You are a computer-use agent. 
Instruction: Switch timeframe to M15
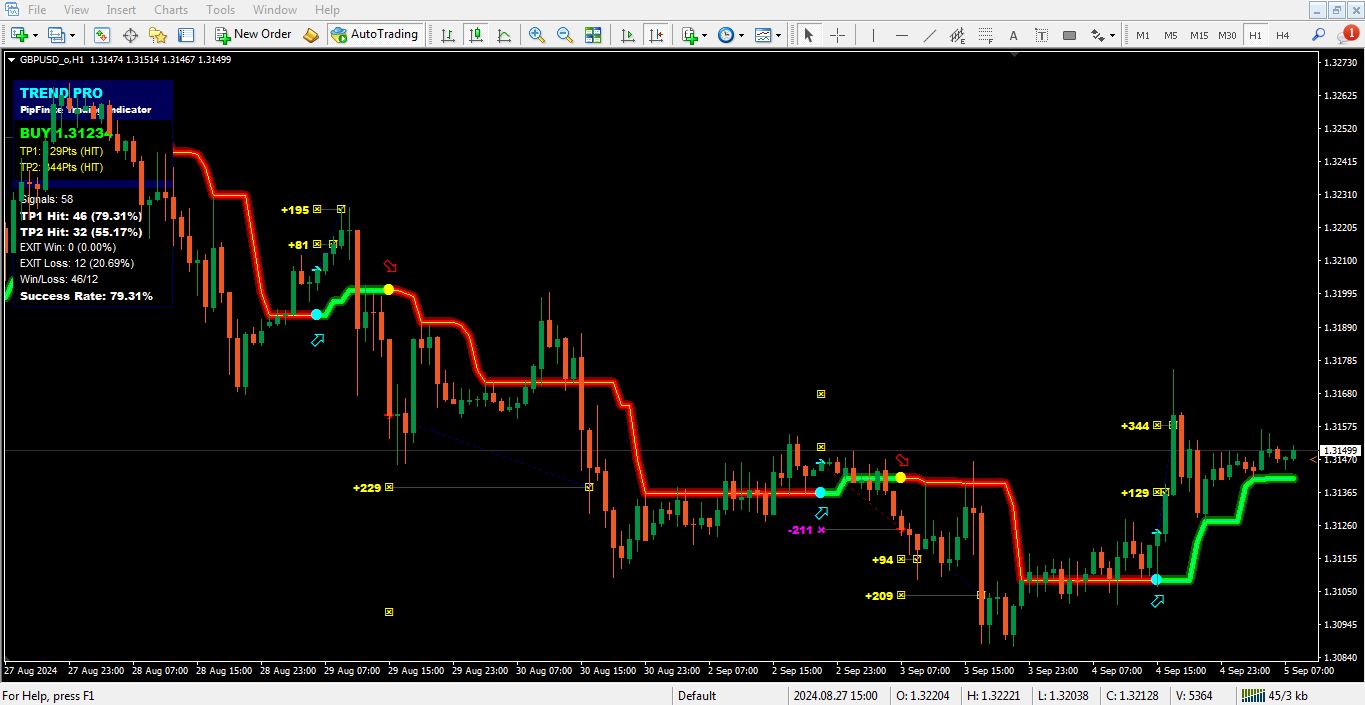(1199, 35)
